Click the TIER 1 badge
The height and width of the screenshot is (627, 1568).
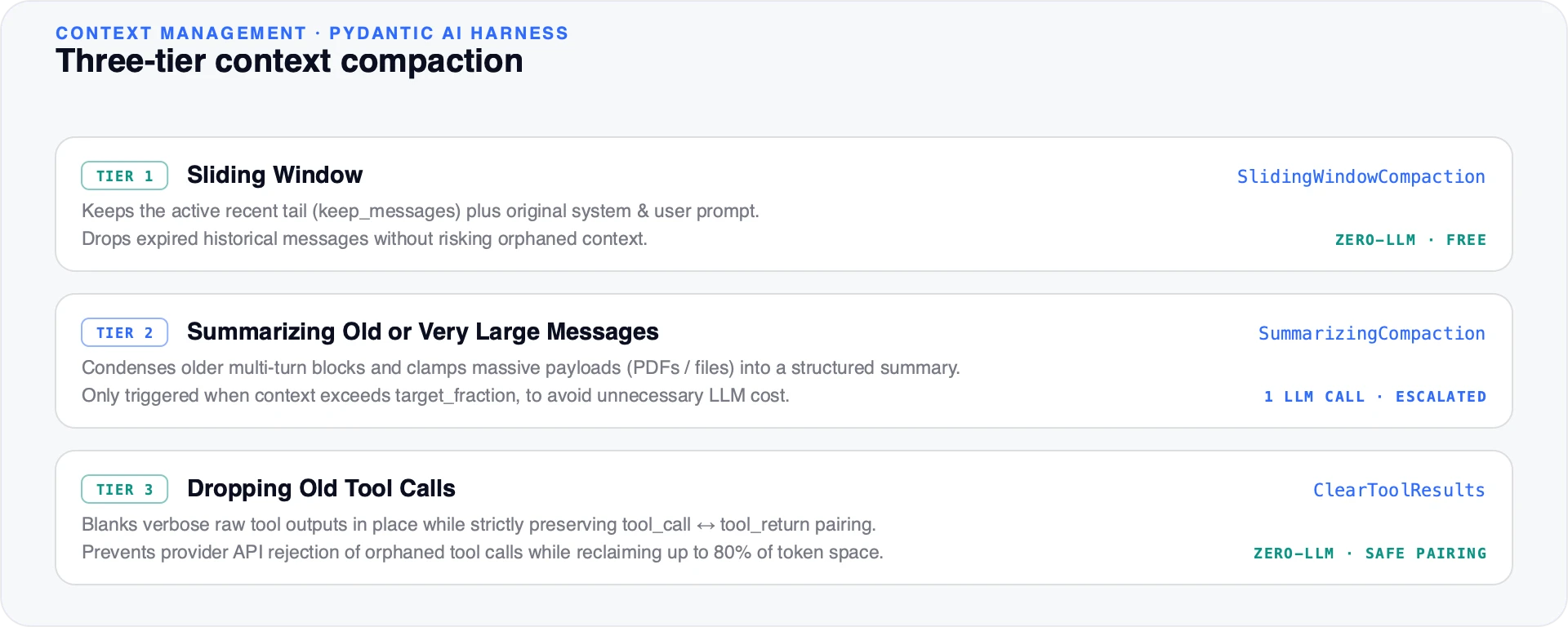tap(124, 176)
